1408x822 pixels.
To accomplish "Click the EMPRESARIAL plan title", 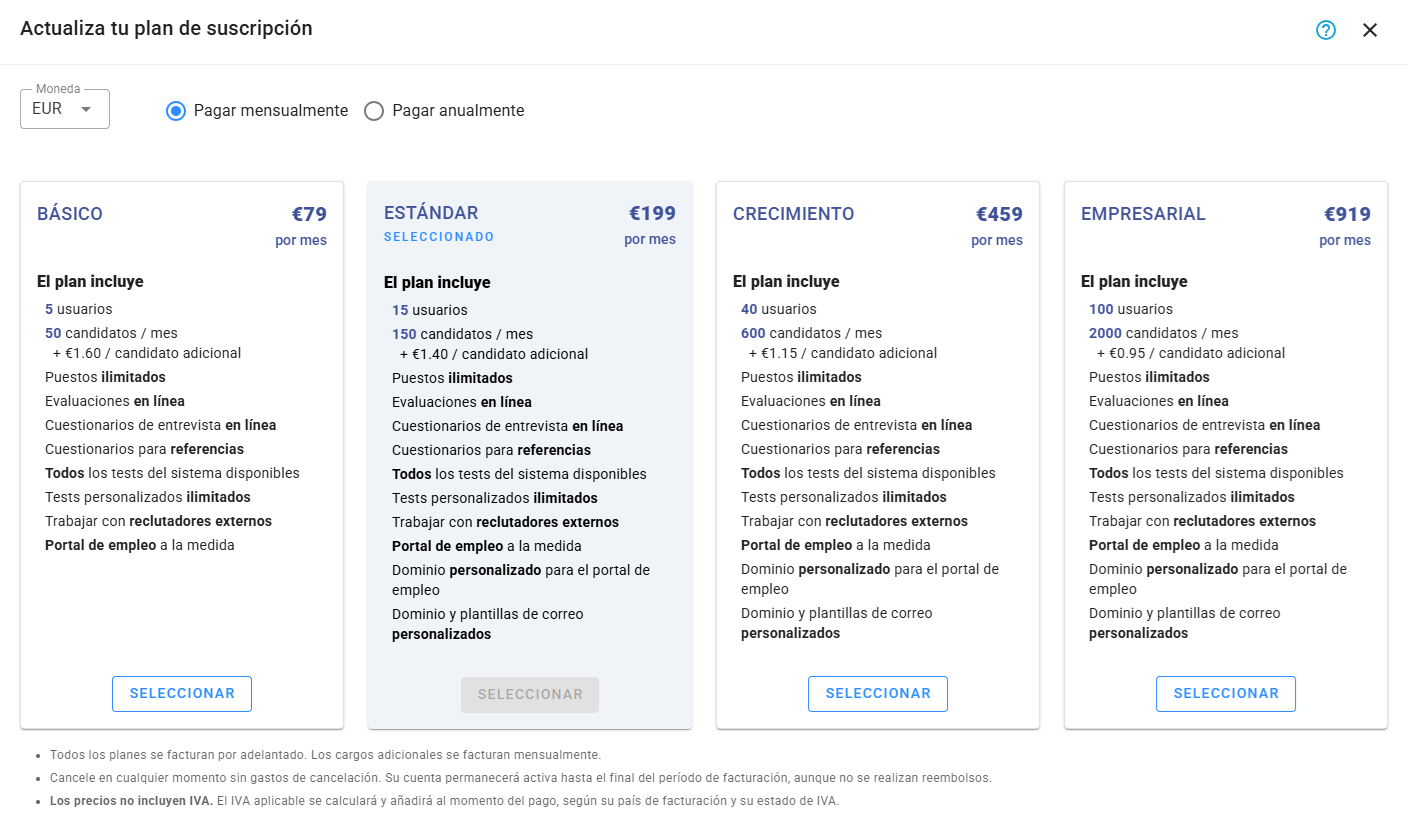I will click(x=1143, y=213).
